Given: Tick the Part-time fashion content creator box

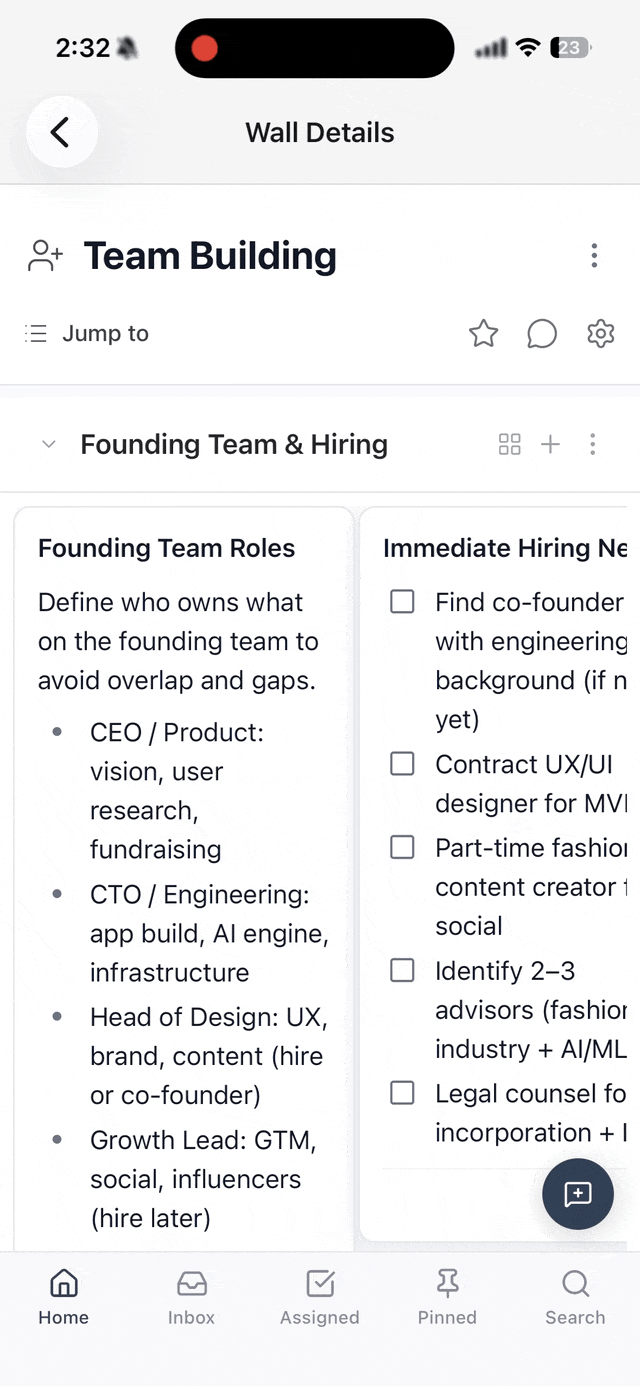Looking at the screenshot, I should point(402,848).
